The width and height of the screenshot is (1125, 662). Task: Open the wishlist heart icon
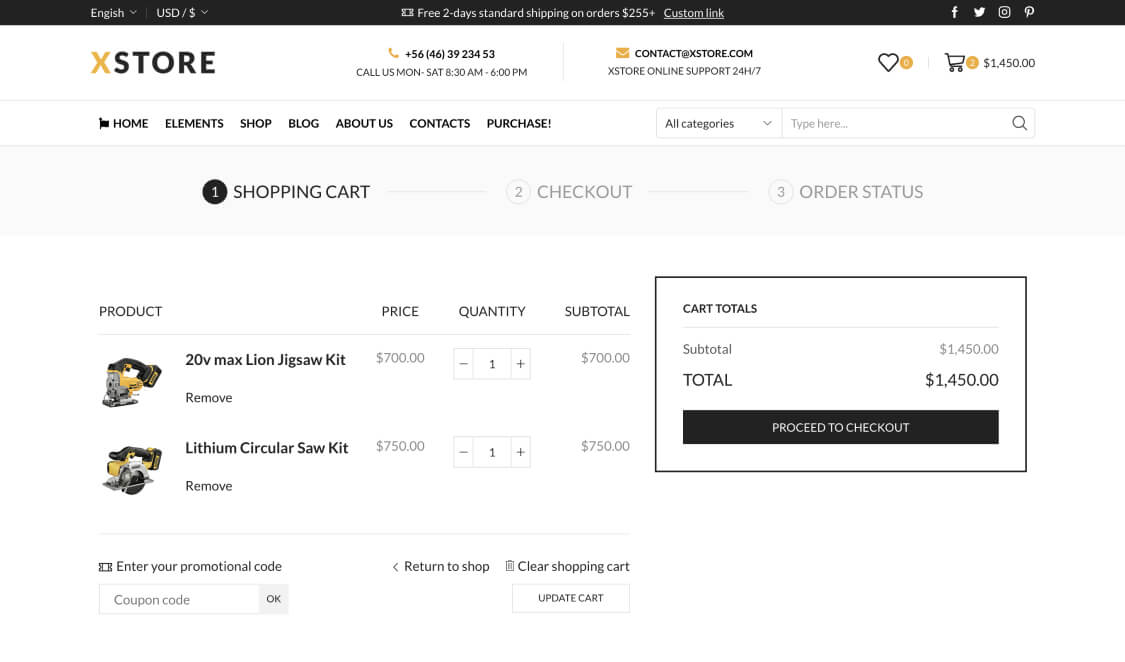888,63
